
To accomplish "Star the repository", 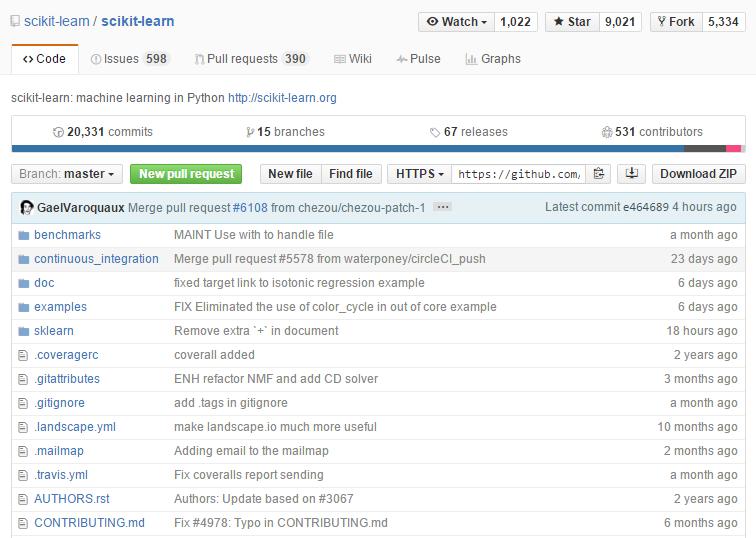I will click(x=572, y=22).
